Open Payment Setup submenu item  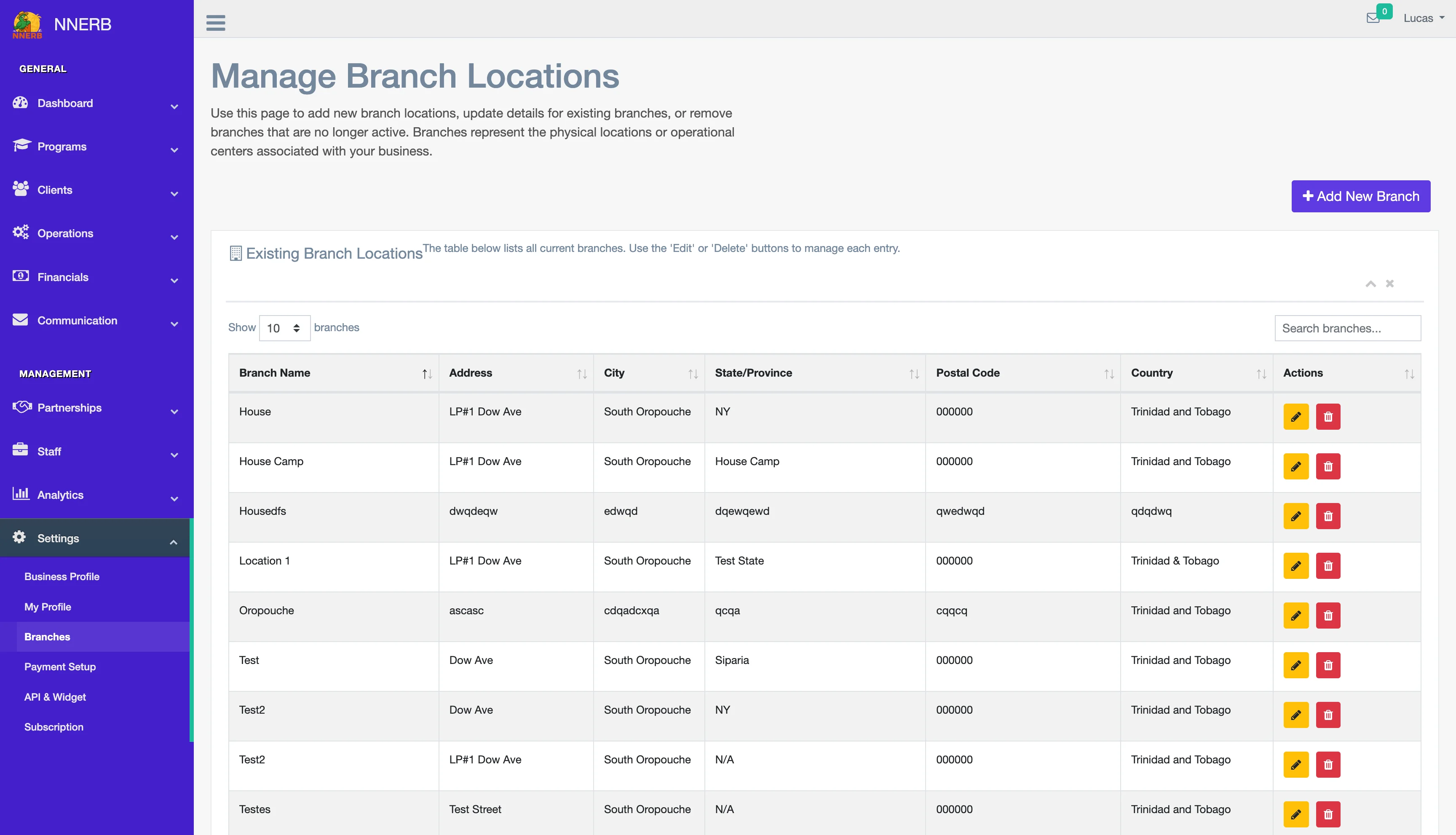pyautogui.click(x=60, y=667)
